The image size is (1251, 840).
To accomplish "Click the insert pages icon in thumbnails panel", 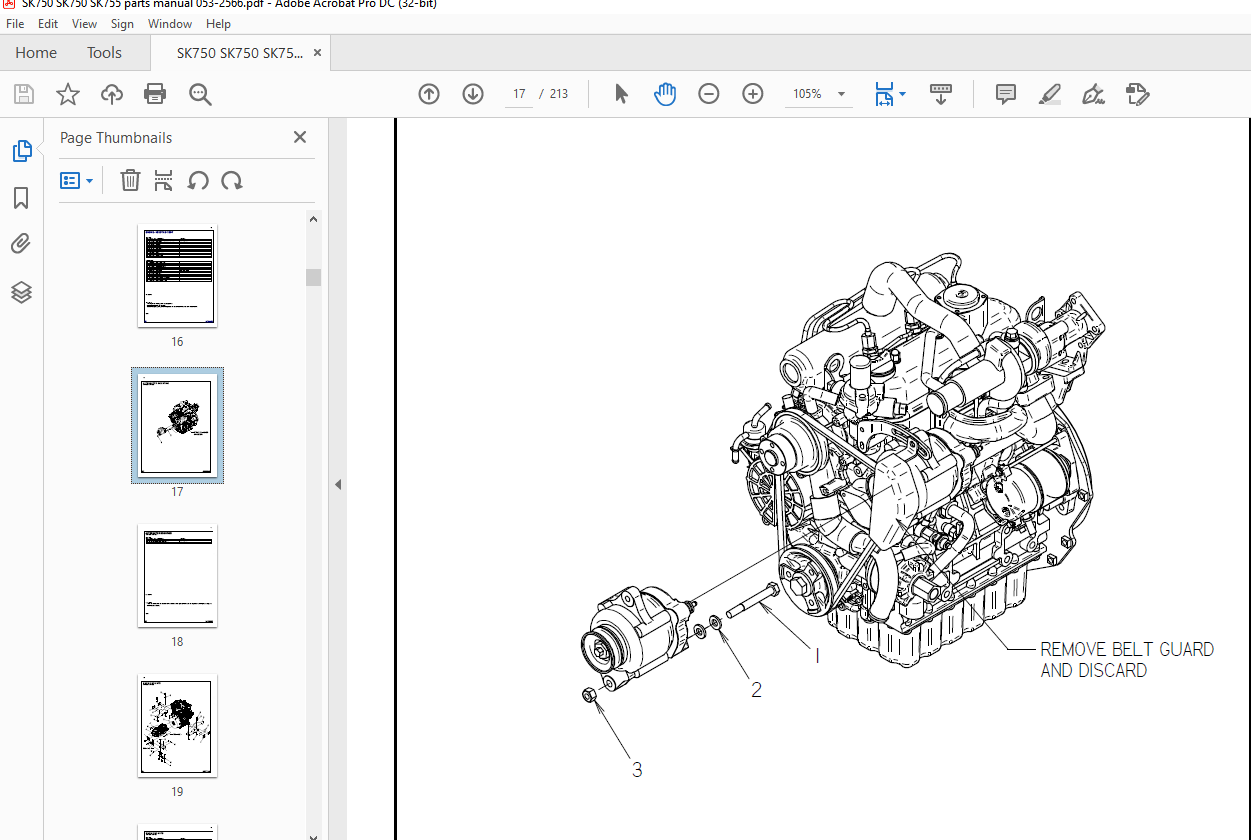I will click(x=164, y=180).
